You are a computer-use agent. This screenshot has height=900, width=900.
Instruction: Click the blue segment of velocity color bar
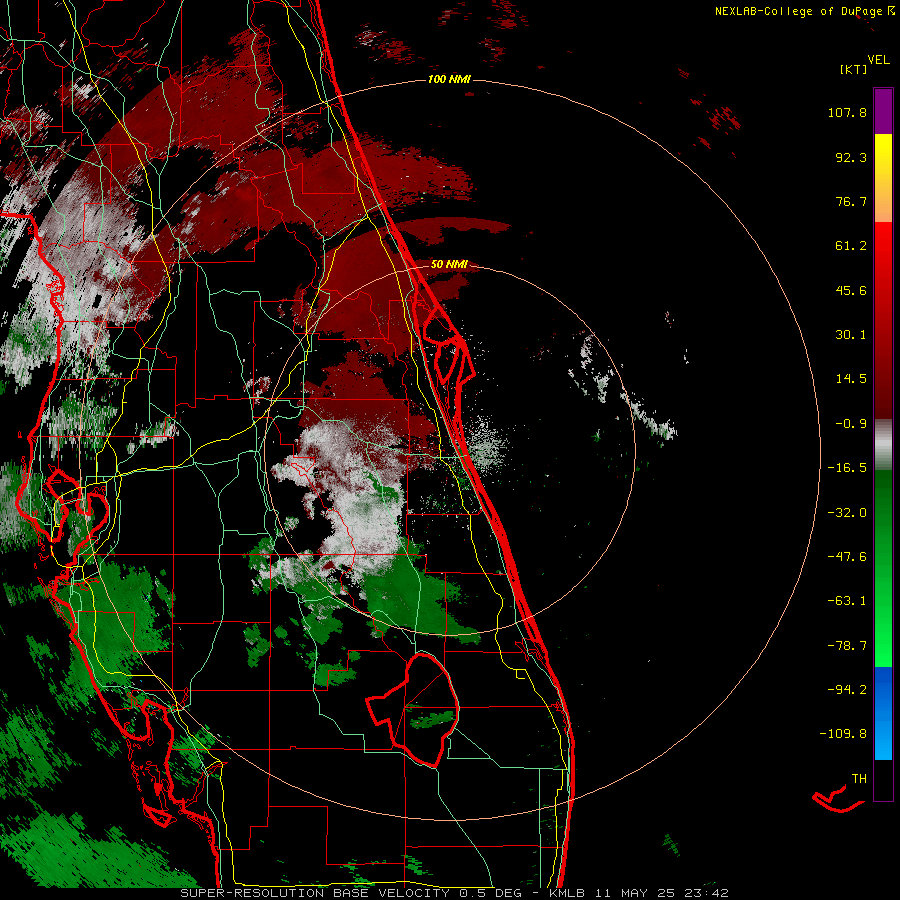point(883,713)
